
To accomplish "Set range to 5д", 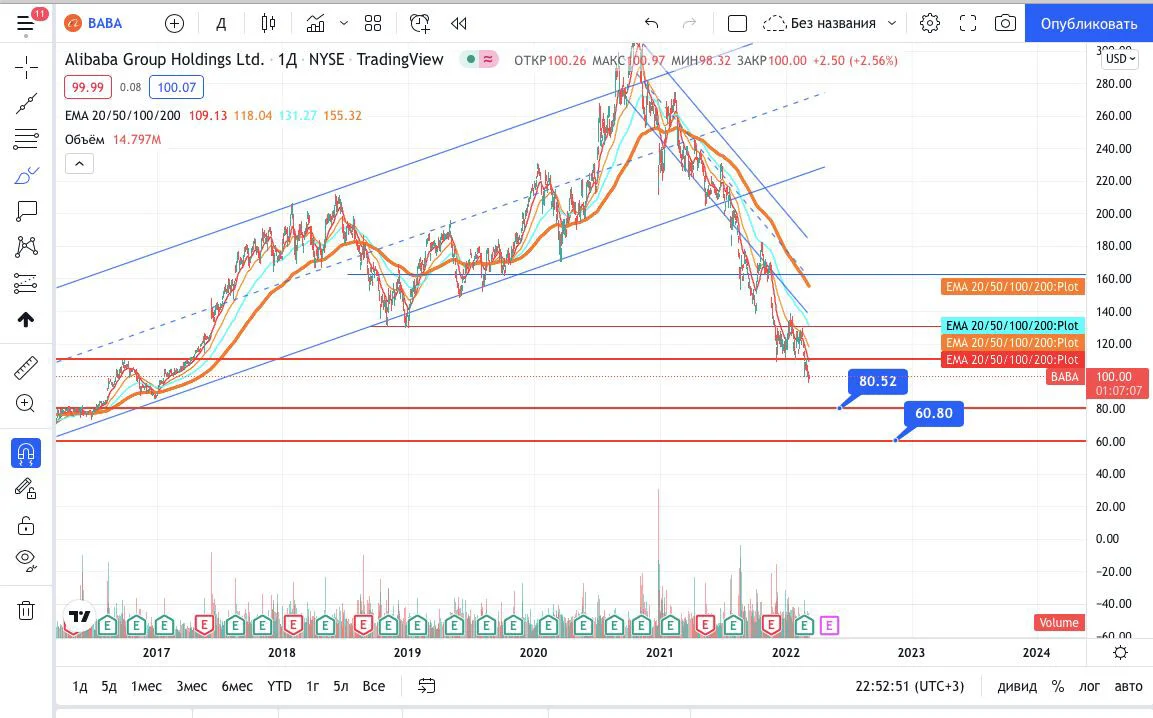I will point(109,686).
